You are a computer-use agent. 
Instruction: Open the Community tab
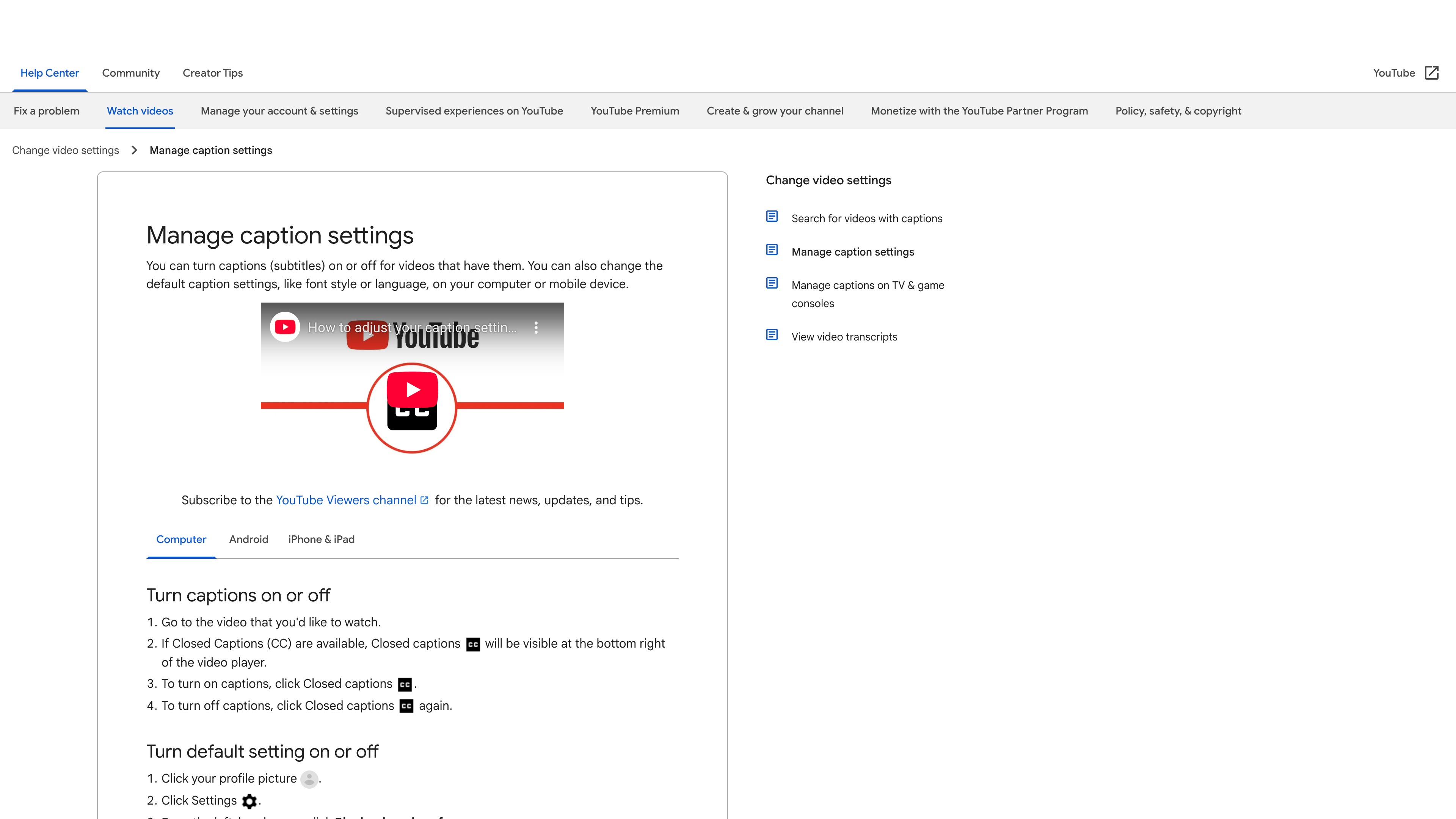tap(130, 73)
